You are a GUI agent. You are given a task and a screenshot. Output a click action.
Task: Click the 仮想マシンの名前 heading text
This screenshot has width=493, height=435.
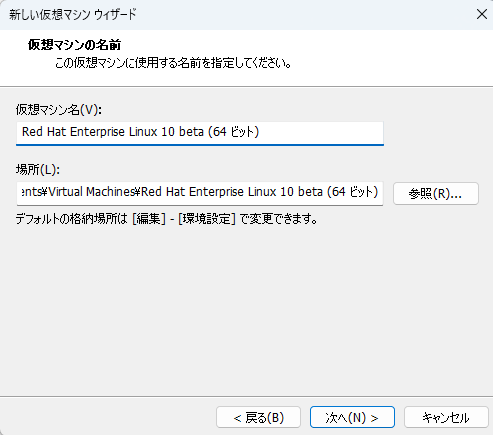[74, 44]
